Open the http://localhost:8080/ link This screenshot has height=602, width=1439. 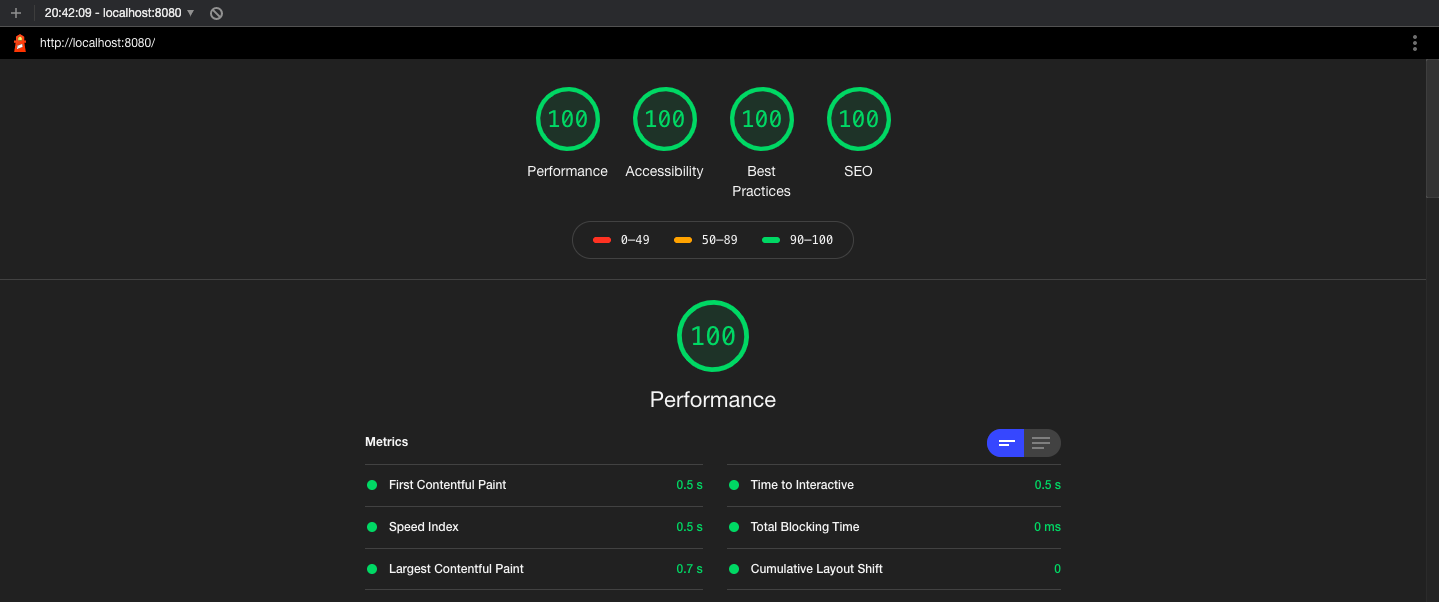[96, 43]
